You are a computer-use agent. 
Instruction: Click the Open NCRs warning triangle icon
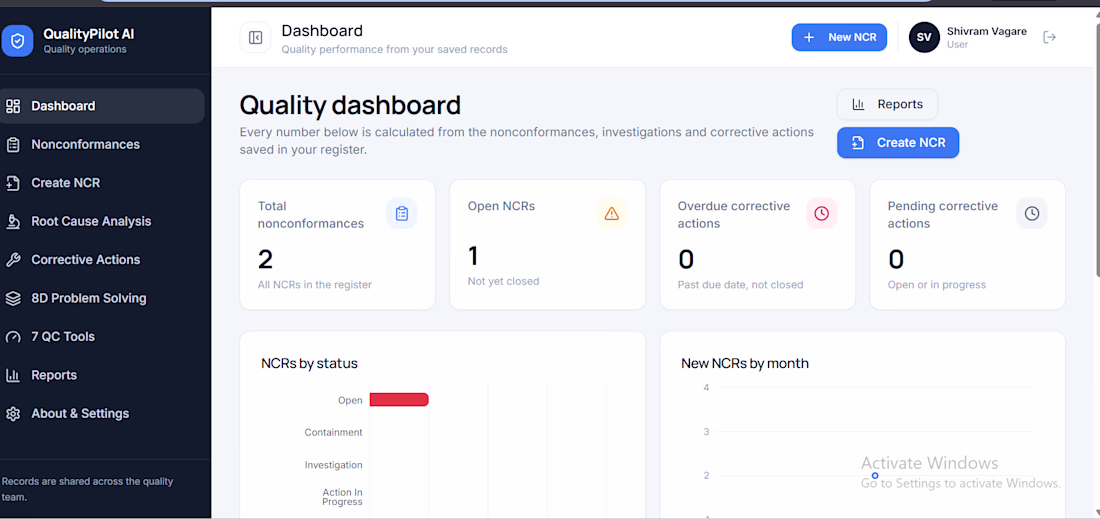[612, 213]
